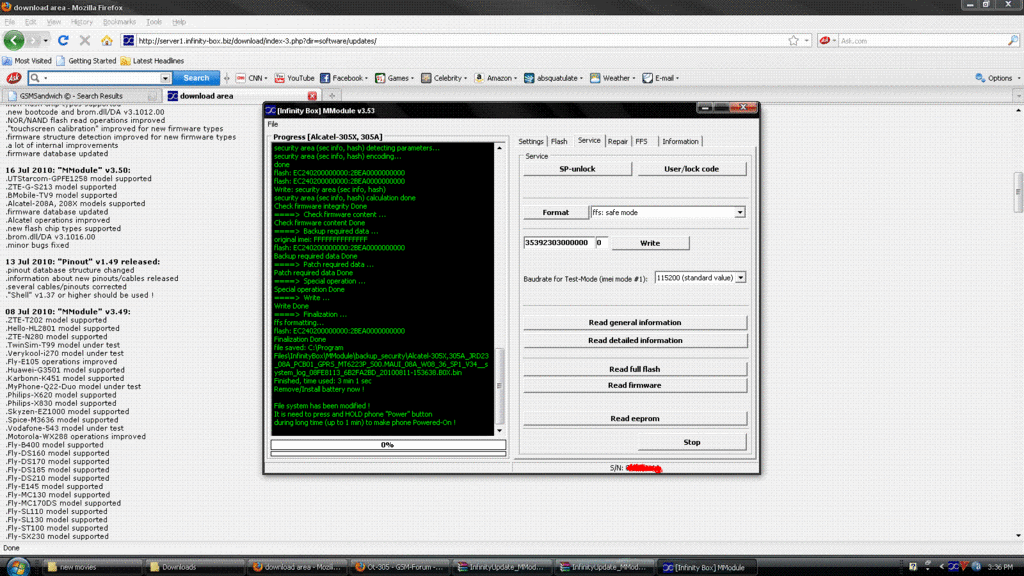This screenshot has height=576, width=1024.
Task: Close the download area browser tab
Action: click(x=312, y=96)
